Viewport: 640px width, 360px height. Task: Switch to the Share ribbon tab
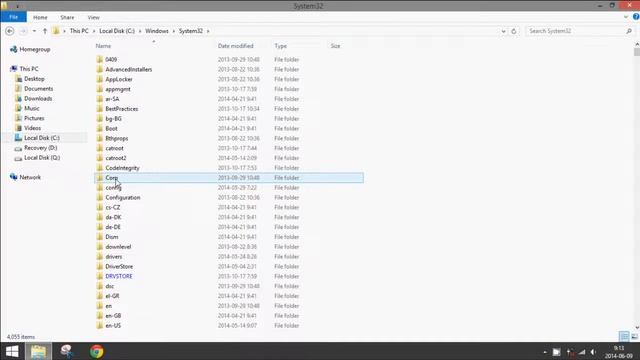(67, 17)
